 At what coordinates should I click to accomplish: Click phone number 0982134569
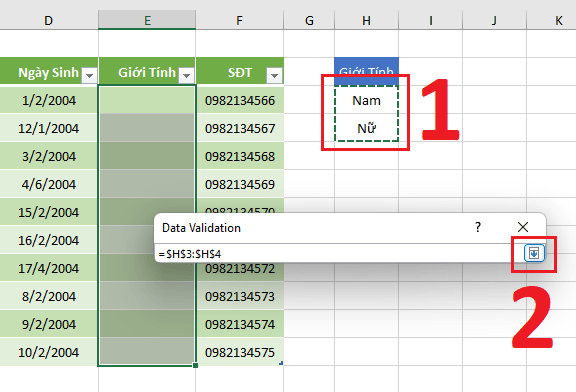(x=240, y=184)
